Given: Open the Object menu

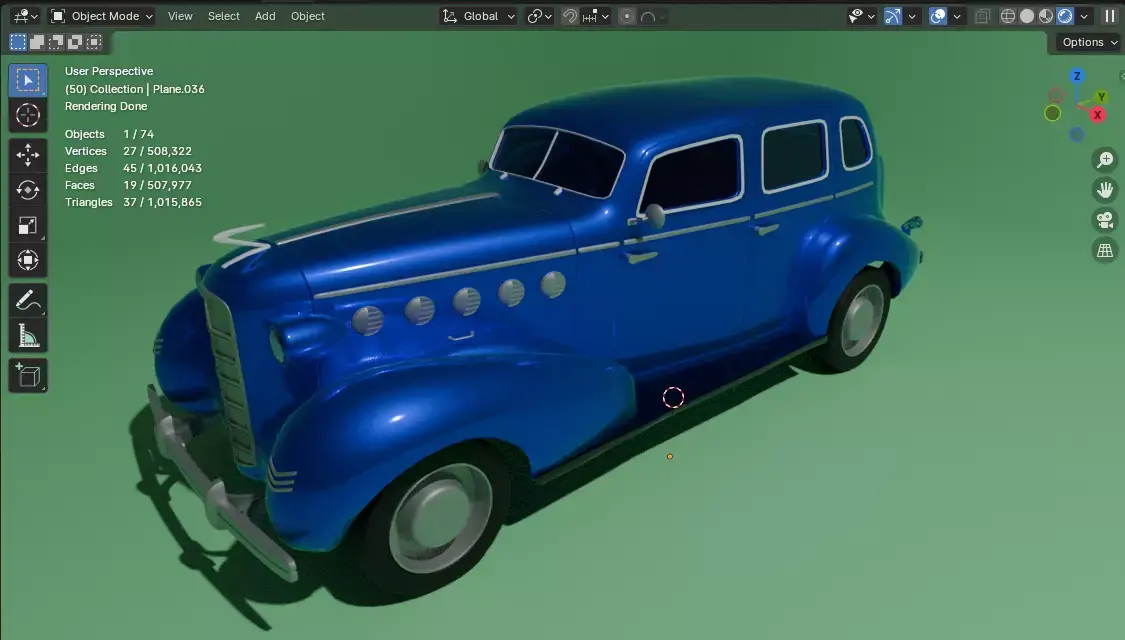Looking at the screenshot, I should (x=308, y=16).
